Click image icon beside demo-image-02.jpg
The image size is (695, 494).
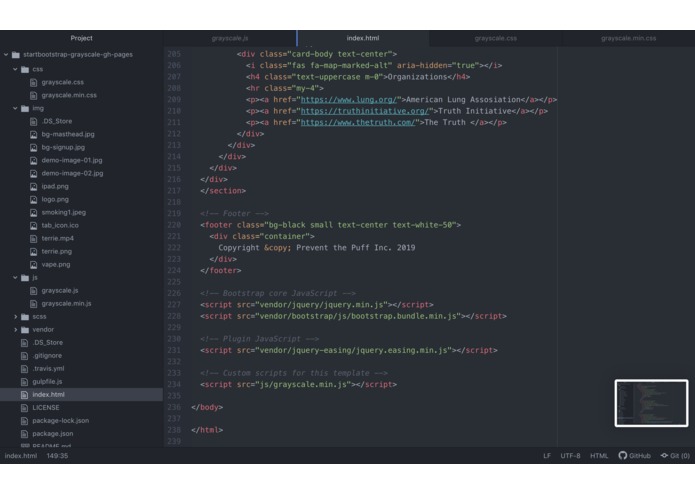pos(33,173)
